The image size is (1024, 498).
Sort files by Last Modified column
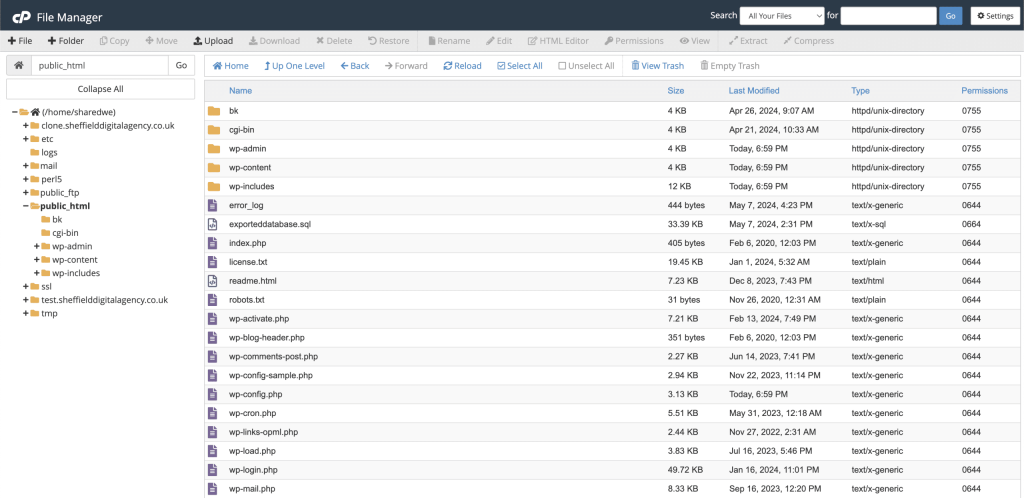(754, 91)
